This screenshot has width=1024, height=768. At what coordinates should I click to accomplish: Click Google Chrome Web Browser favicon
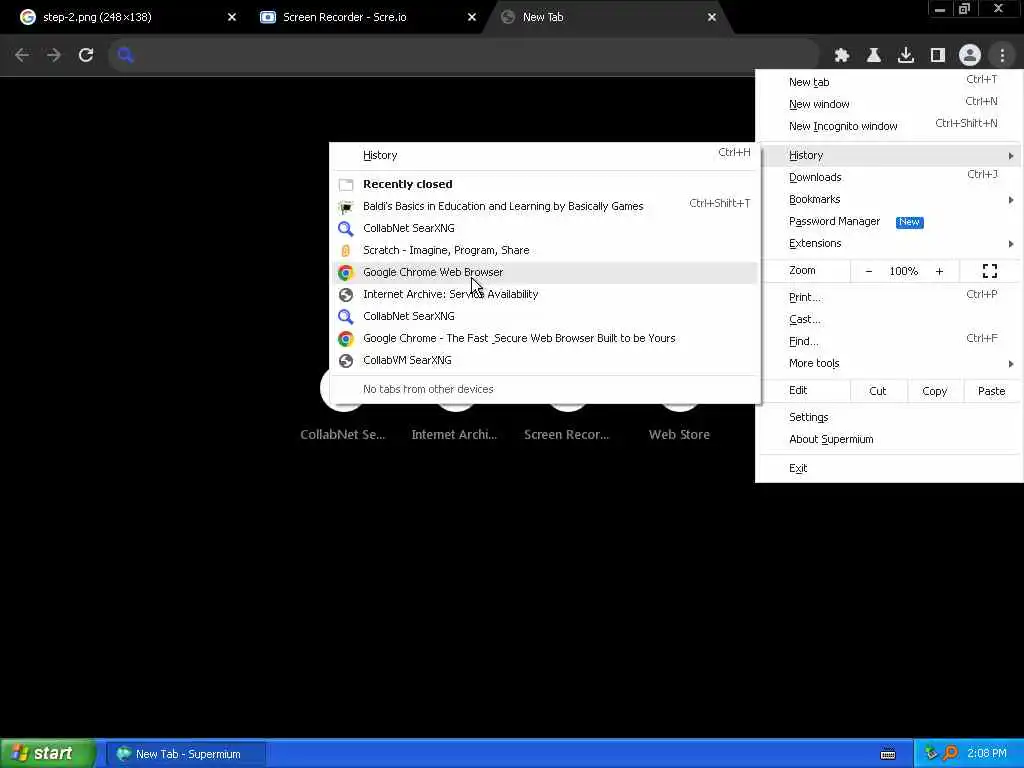coord(346,272)
